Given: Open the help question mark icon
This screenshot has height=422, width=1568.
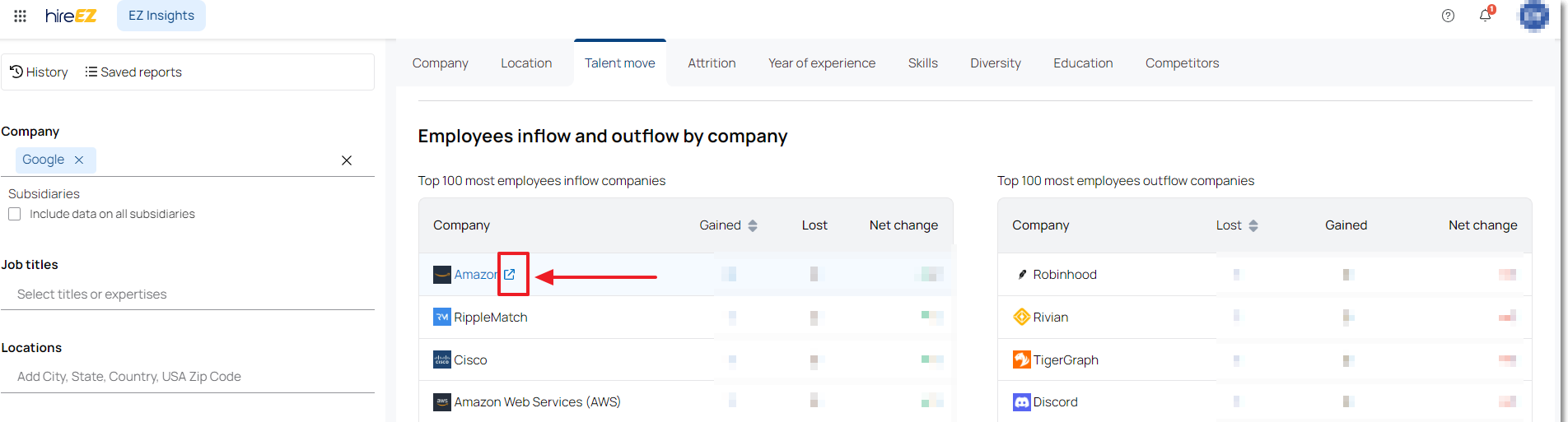Looking at the screenshot, I should coord(1448,16).
